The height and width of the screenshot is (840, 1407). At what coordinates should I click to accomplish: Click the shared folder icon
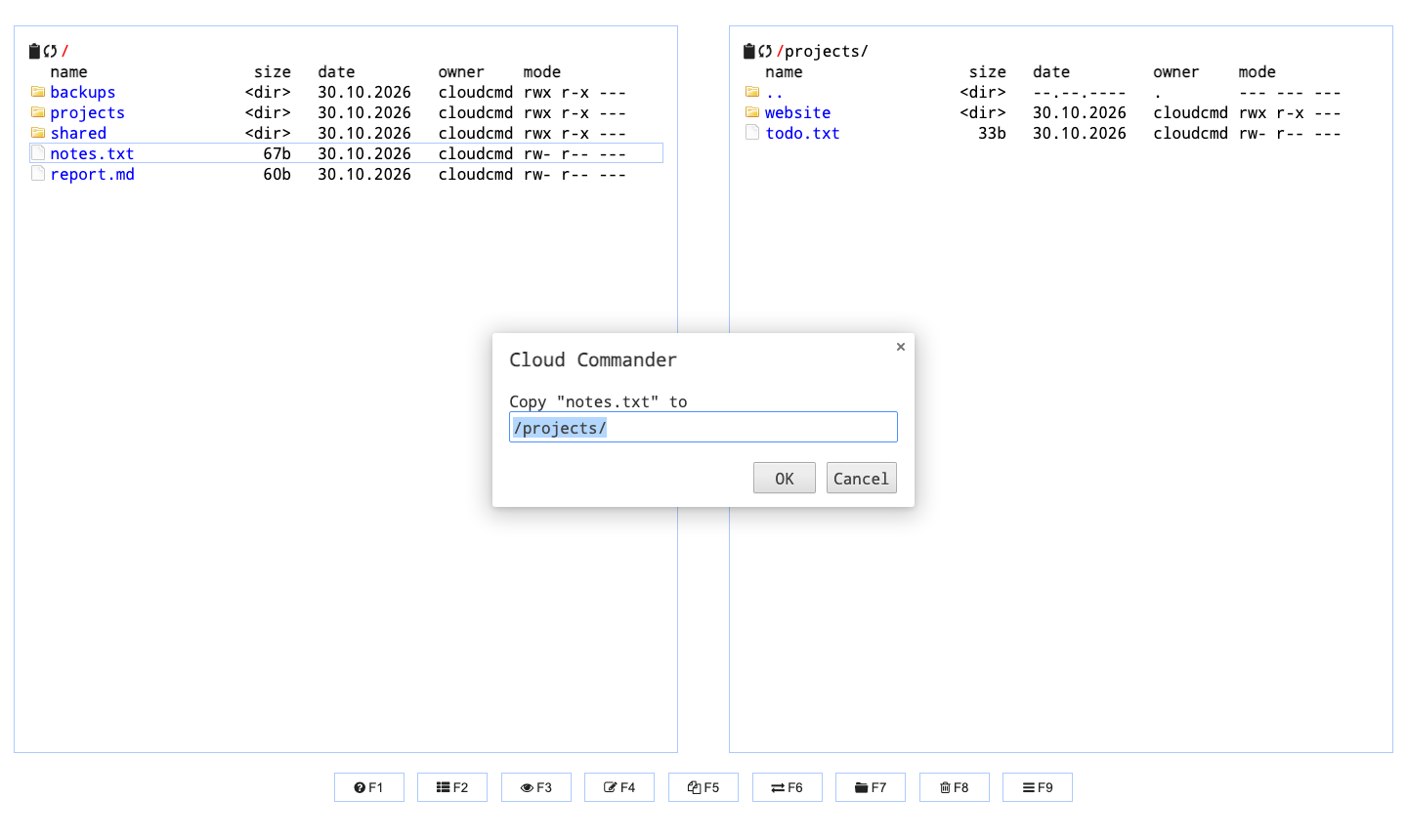38,133
